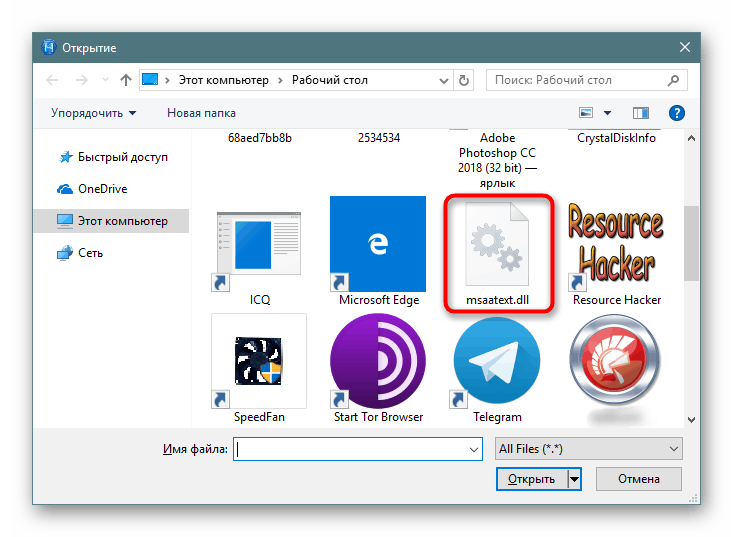Expand the address bar history dropdown
The image size is (733, 537).
click(x=444, y=80)
